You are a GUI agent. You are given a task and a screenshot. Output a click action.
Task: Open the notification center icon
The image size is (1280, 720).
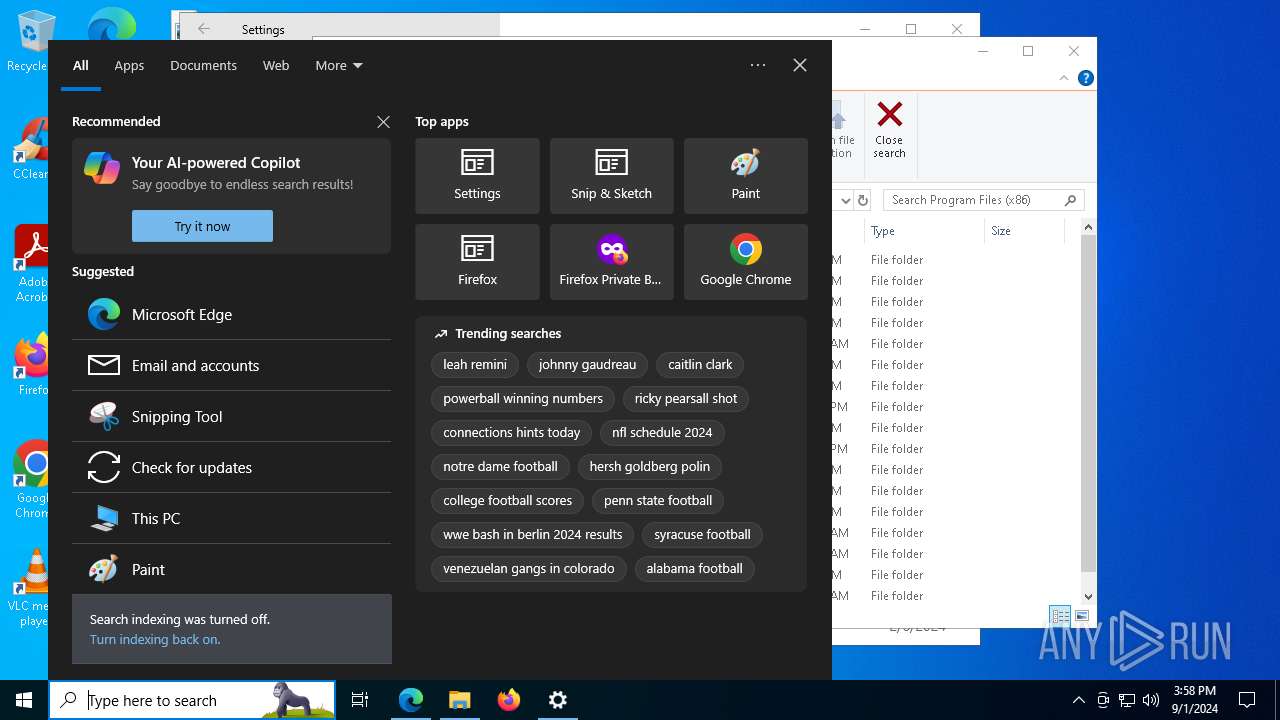coord(1247,700)
